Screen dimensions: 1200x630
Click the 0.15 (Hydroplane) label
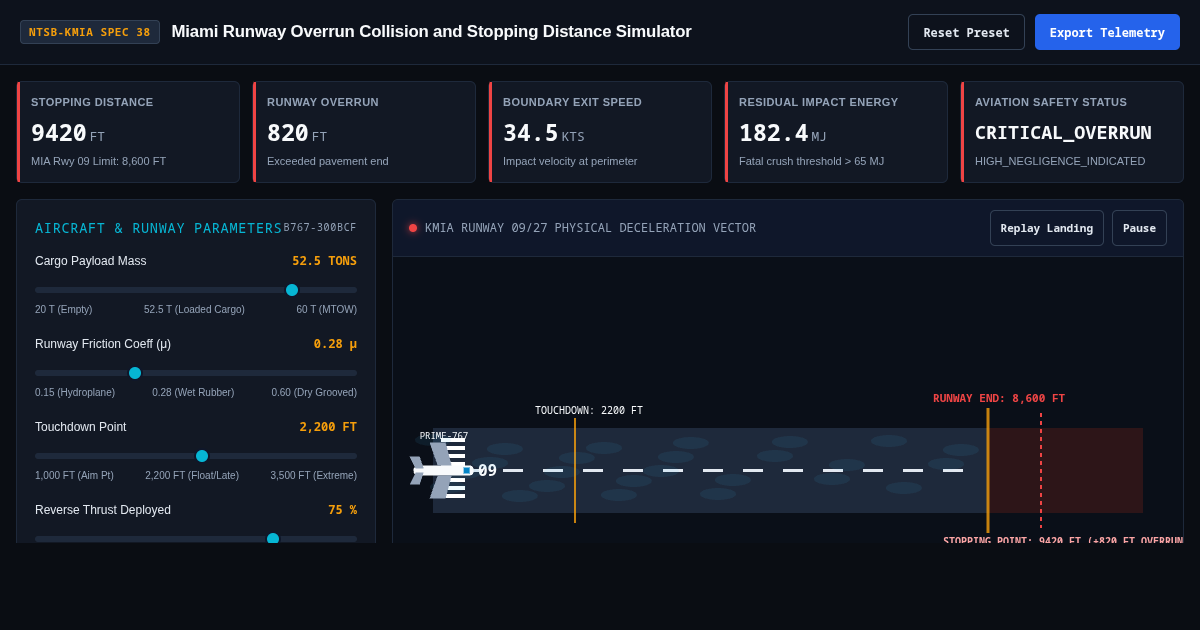(75, 393)
